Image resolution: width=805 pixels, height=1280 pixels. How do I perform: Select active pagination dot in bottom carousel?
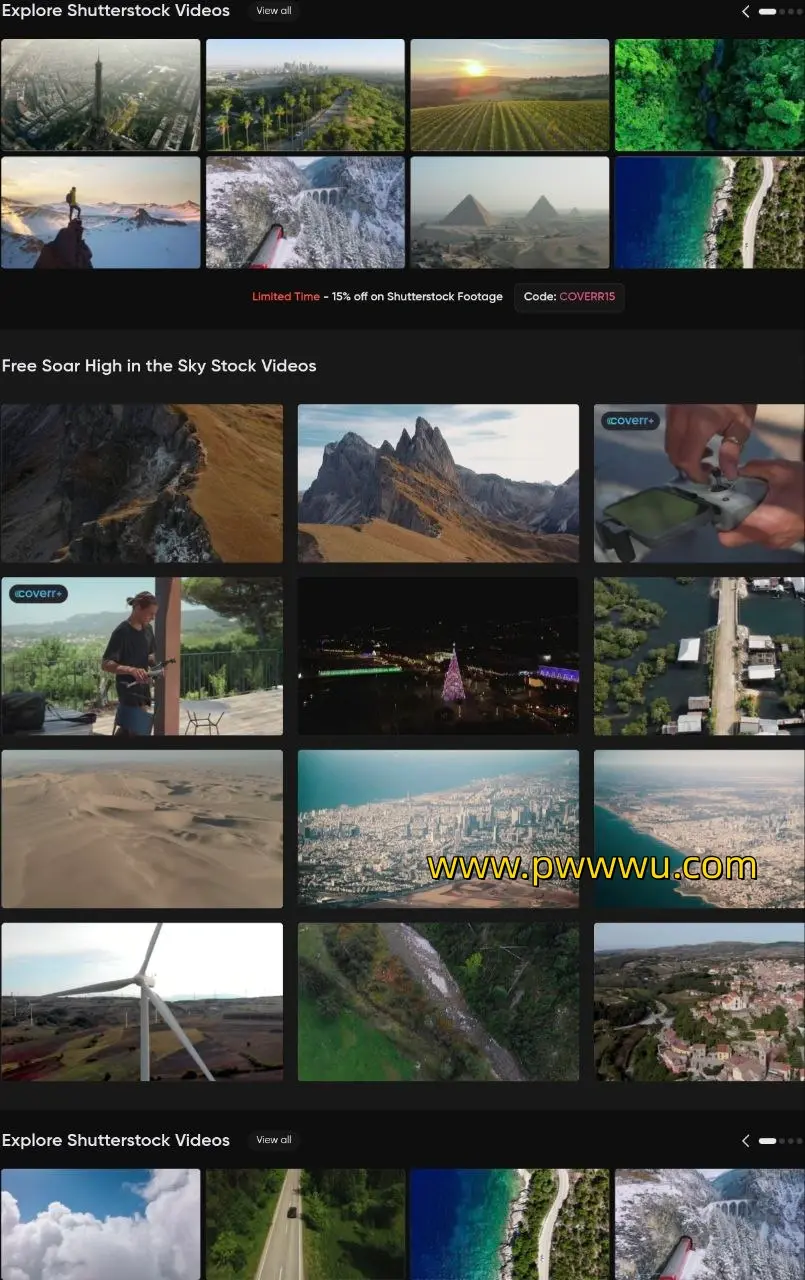pyautogui.click(x=768, y=1141)
